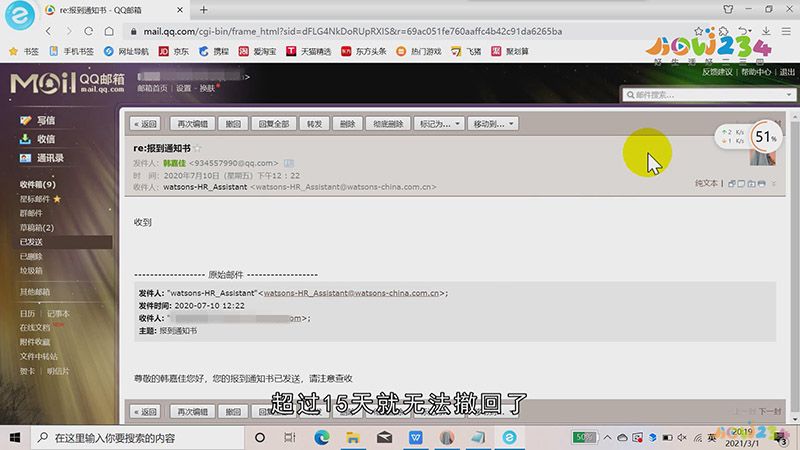Screen dimensions: 800x450
Task: Click the 邮件搜索 search box
Action: [704, 95]
